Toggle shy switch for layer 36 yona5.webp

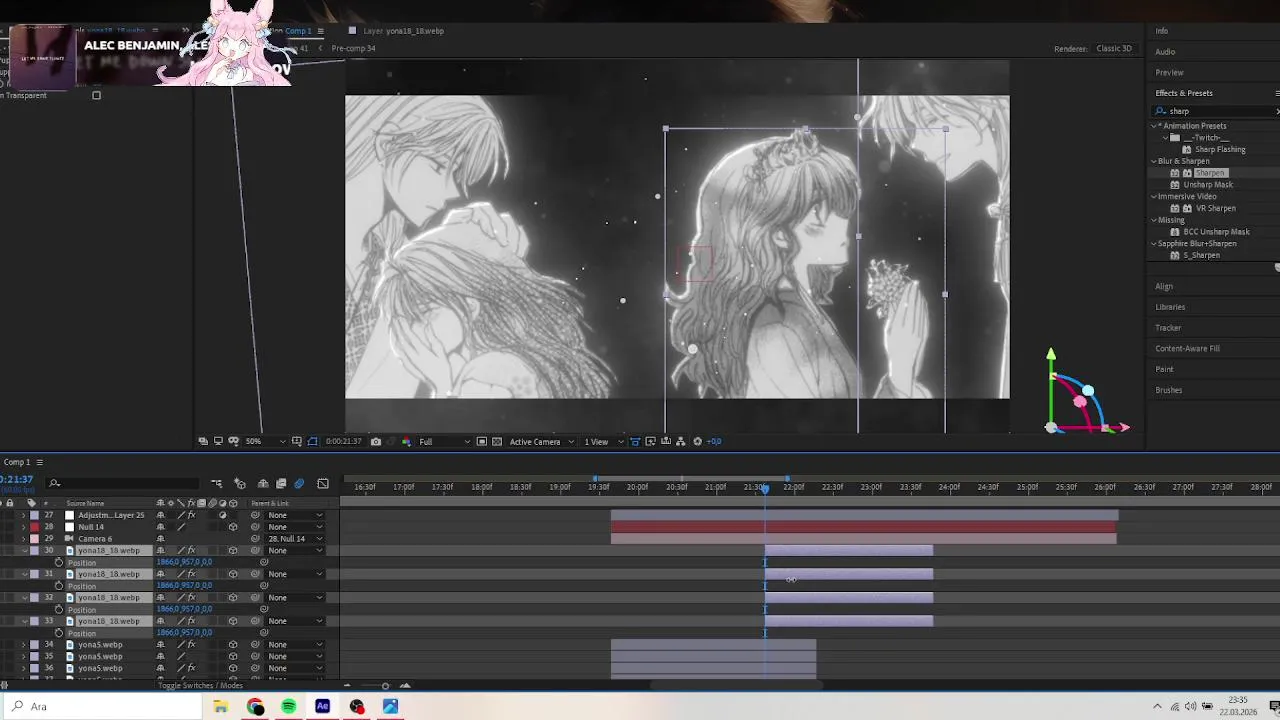coord(160,668)
